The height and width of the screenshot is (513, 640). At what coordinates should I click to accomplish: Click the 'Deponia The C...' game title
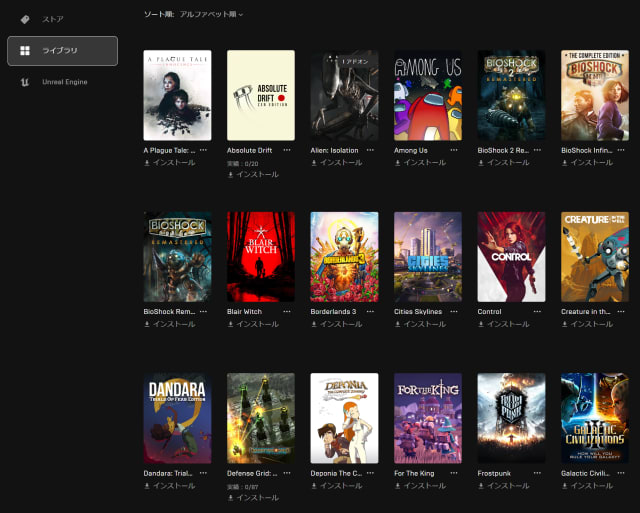point(336,473)
